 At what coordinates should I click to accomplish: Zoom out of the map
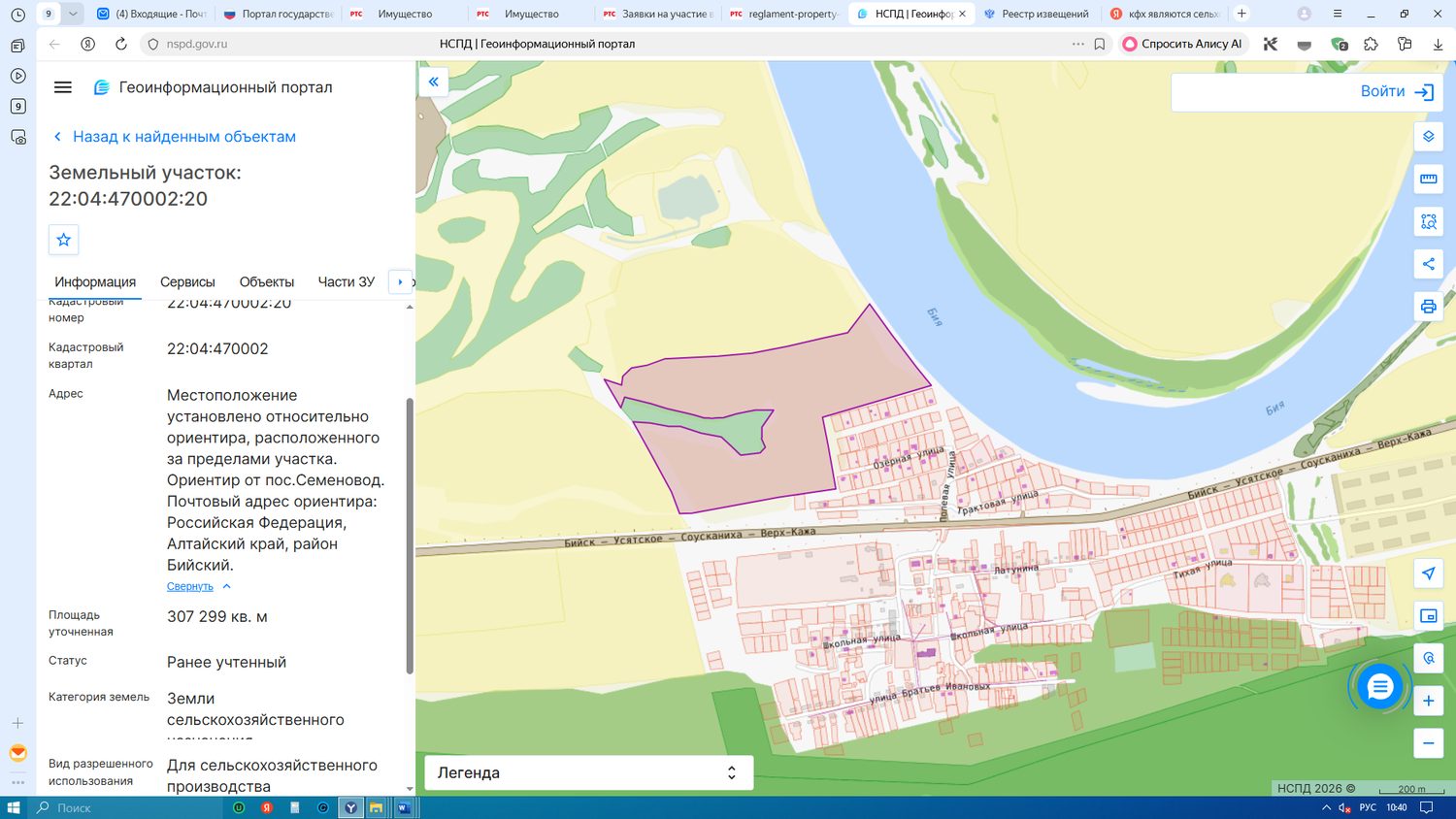point(1428,743)
